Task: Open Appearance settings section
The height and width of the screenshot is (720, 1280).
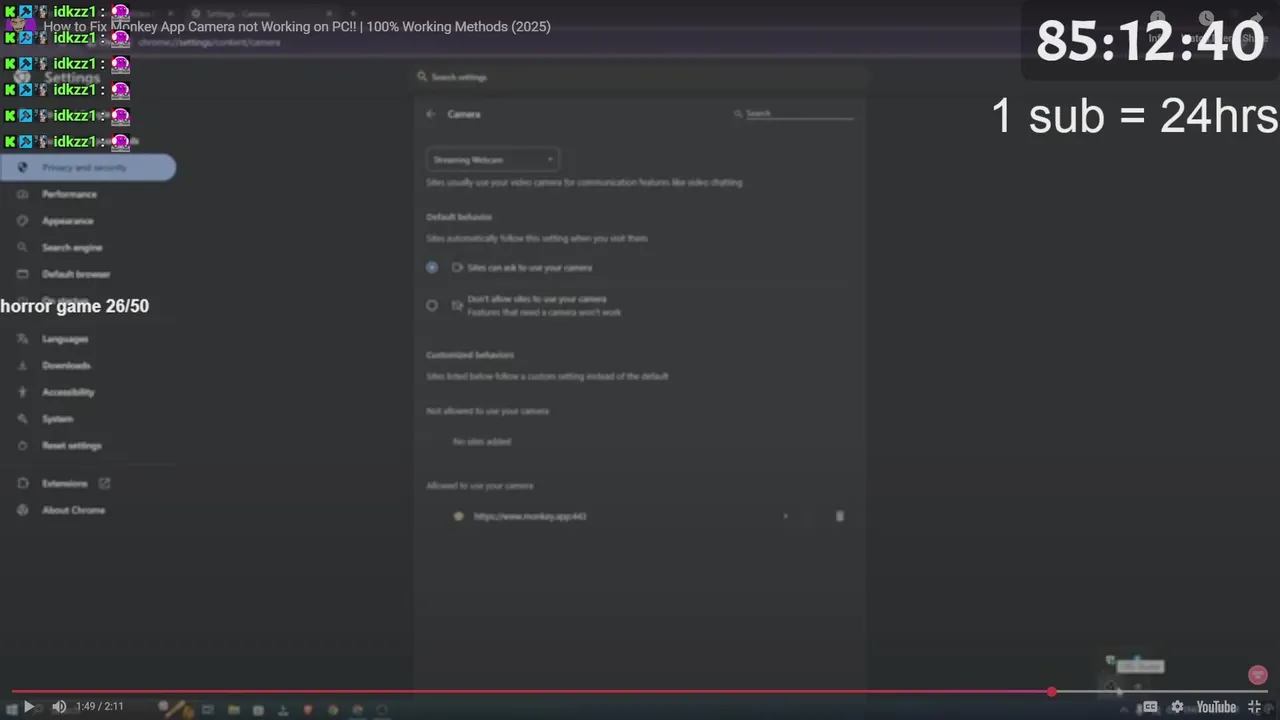Action: coord(67,221)
